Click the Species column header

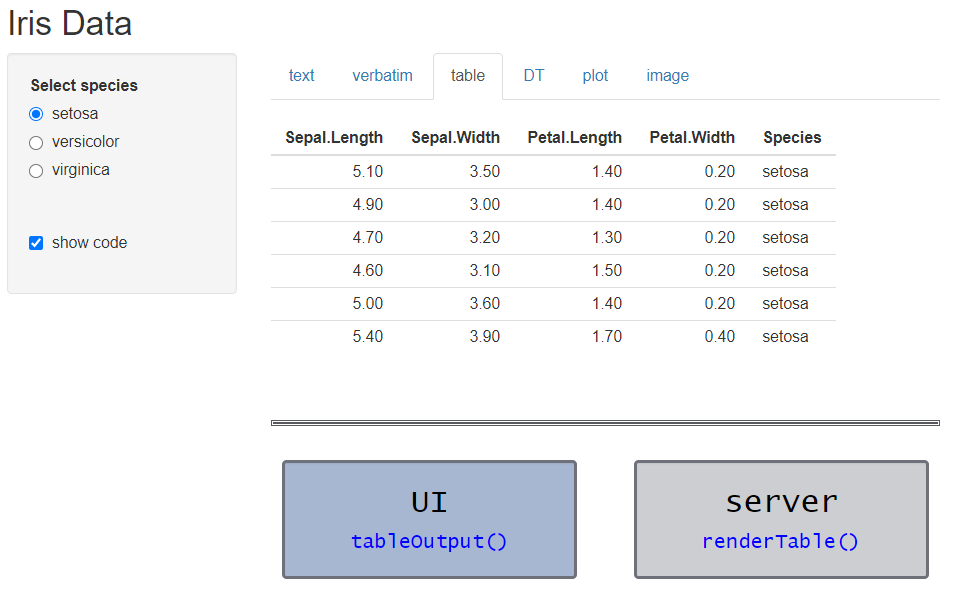pos(792,138)
